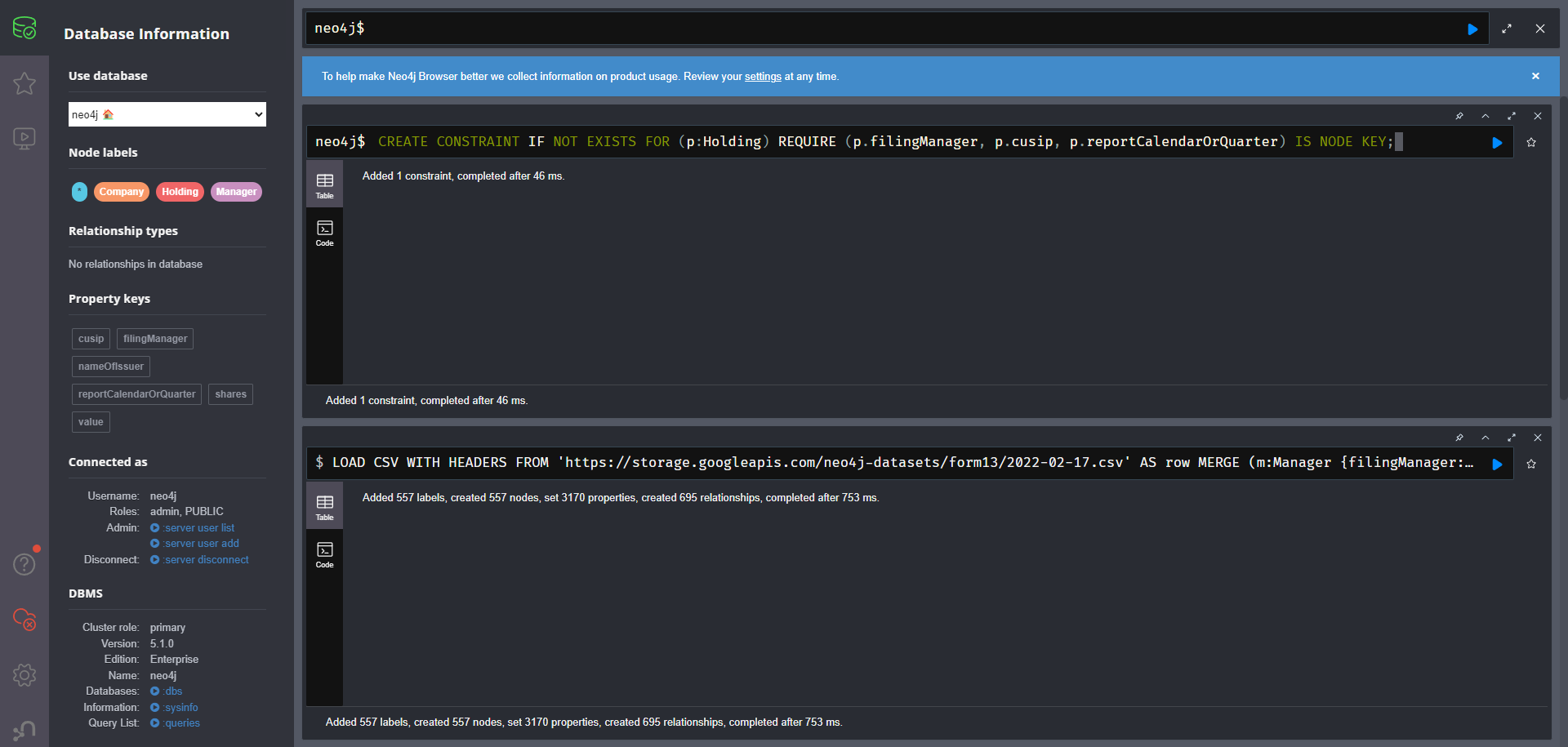Open the About Neo4j icon
This screenshot has width=1568, height=747.
[x=24, y=729]
